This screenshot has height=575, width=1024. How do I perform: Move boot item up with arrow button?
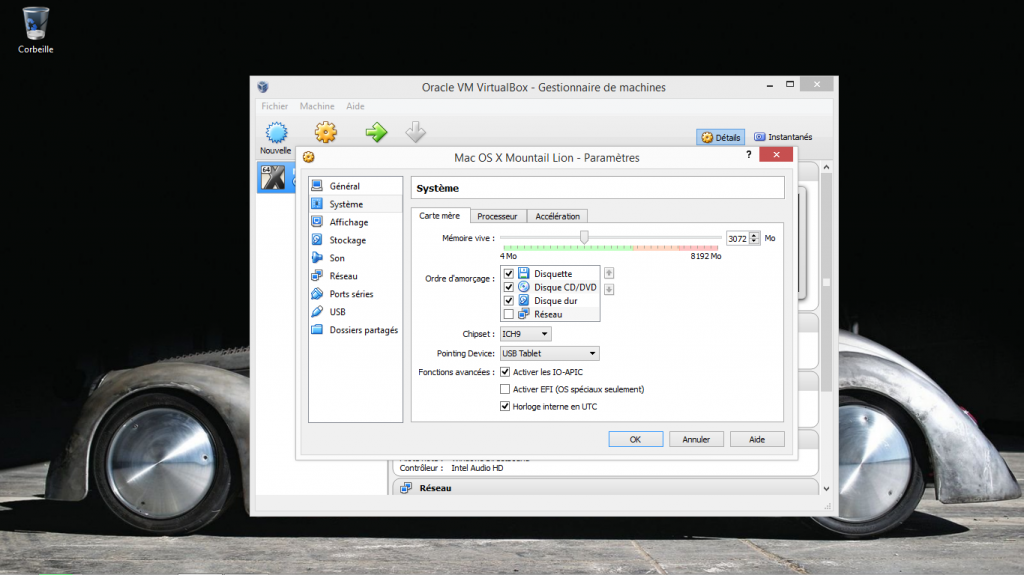tap(609, 273)
